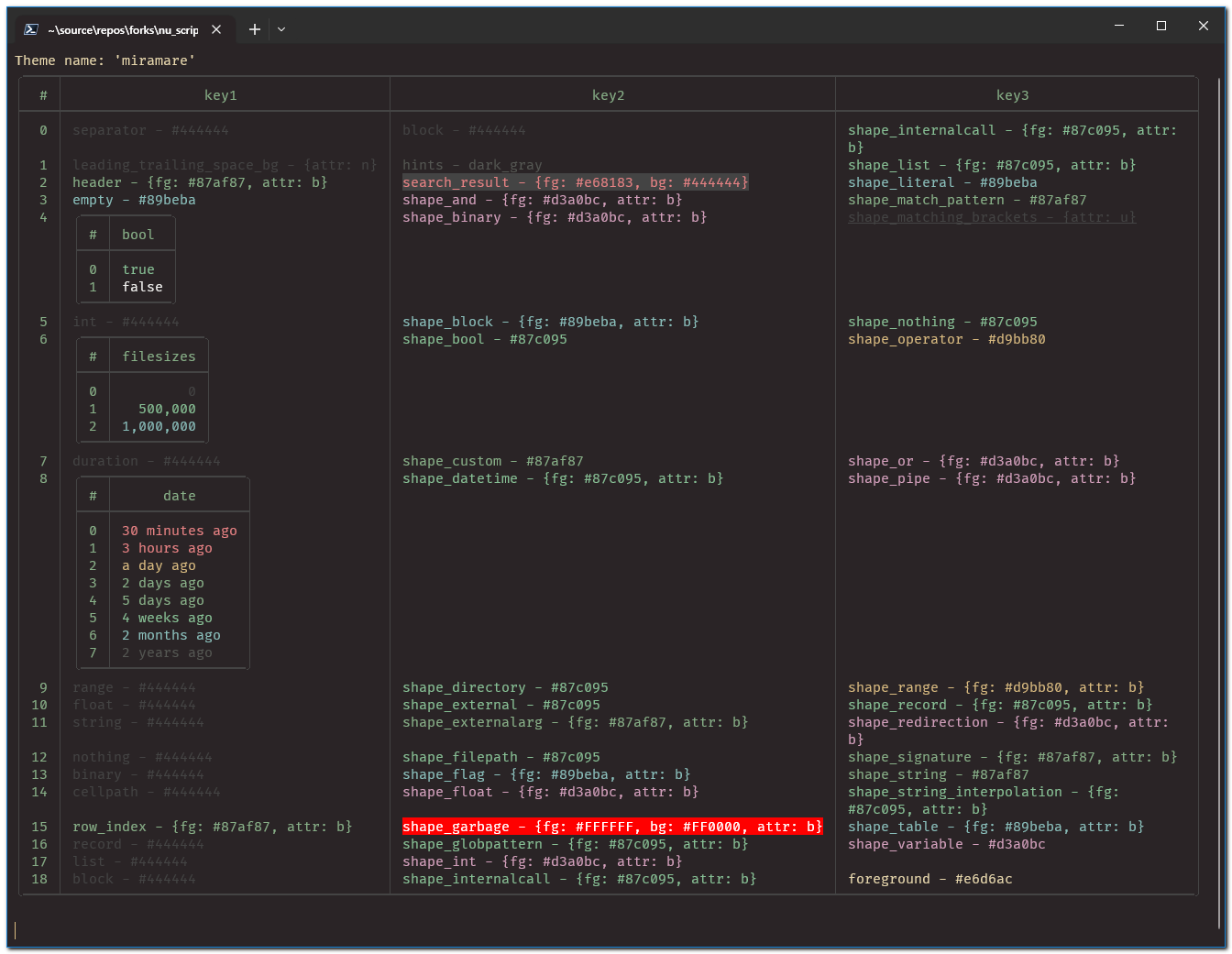Click the 'shape_directory - #87c095' entry
1232x954 pixels.
pyautogui.click(x=505, y=687)
